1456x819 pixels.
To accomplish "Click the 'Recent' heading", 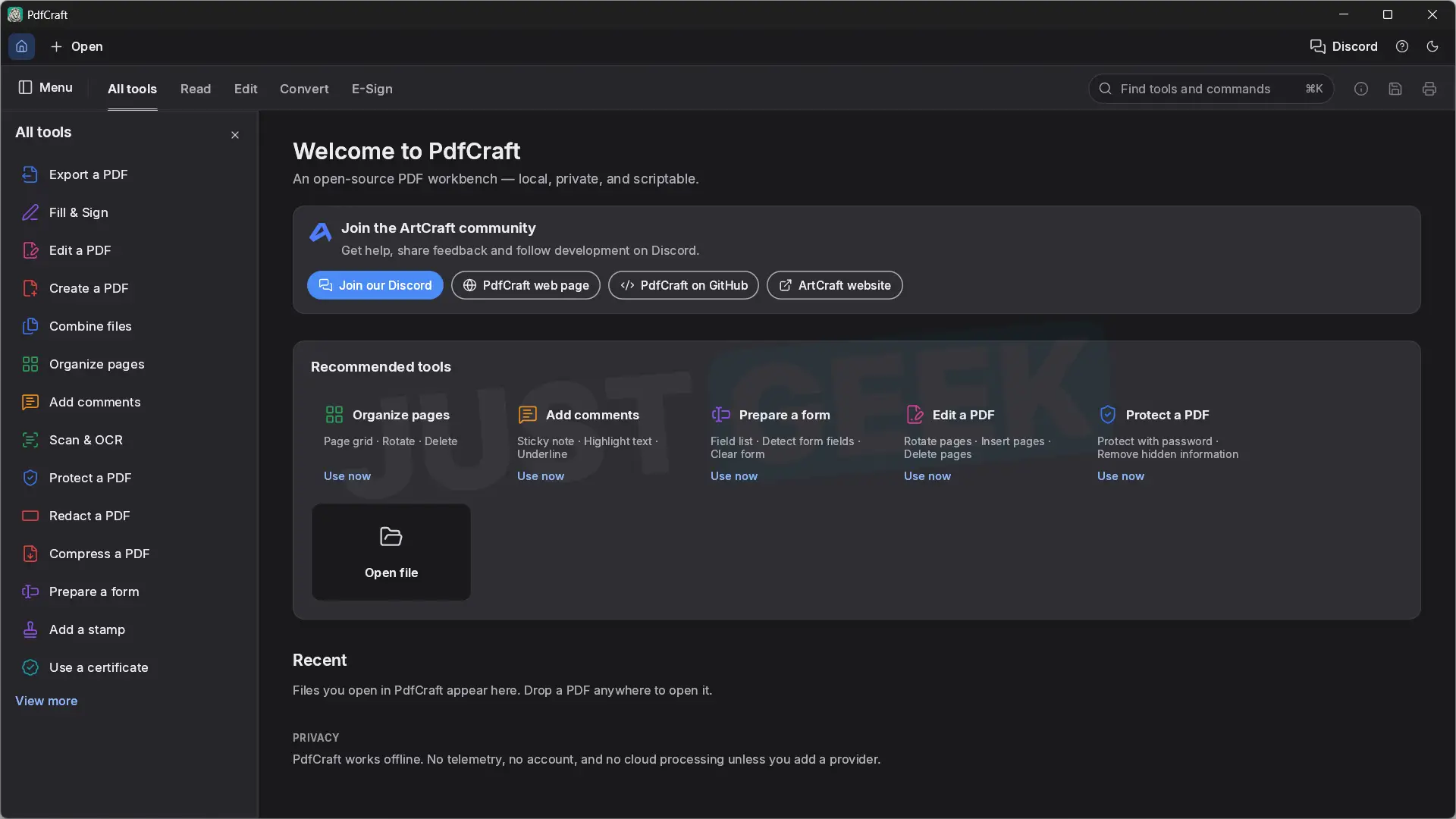I will point(320,660).
